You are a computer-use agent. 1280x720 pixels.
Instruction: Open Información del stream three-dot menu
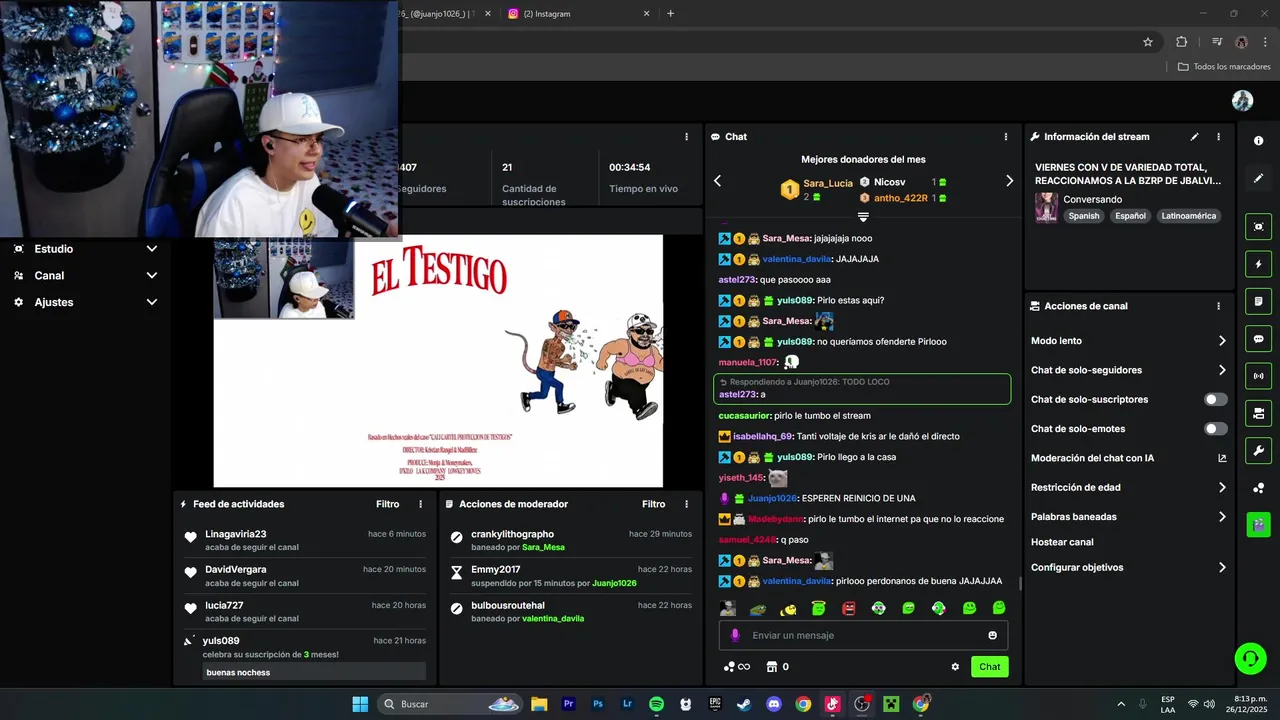tap(1218, 137)
